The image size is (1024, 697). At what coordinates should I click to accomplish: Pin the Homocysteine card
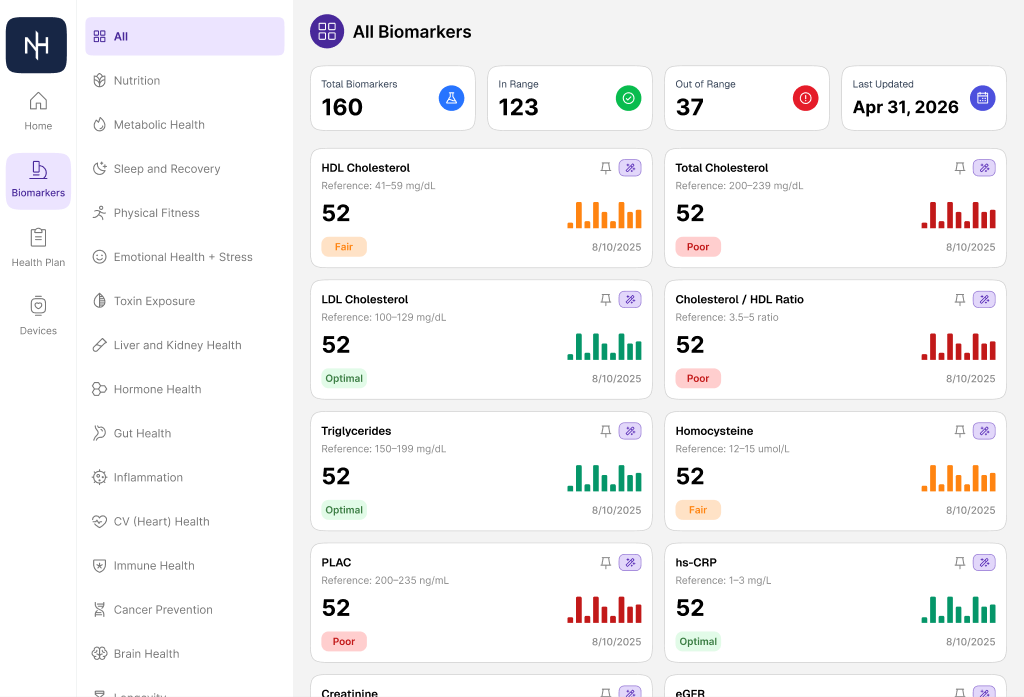coord(959,431)
